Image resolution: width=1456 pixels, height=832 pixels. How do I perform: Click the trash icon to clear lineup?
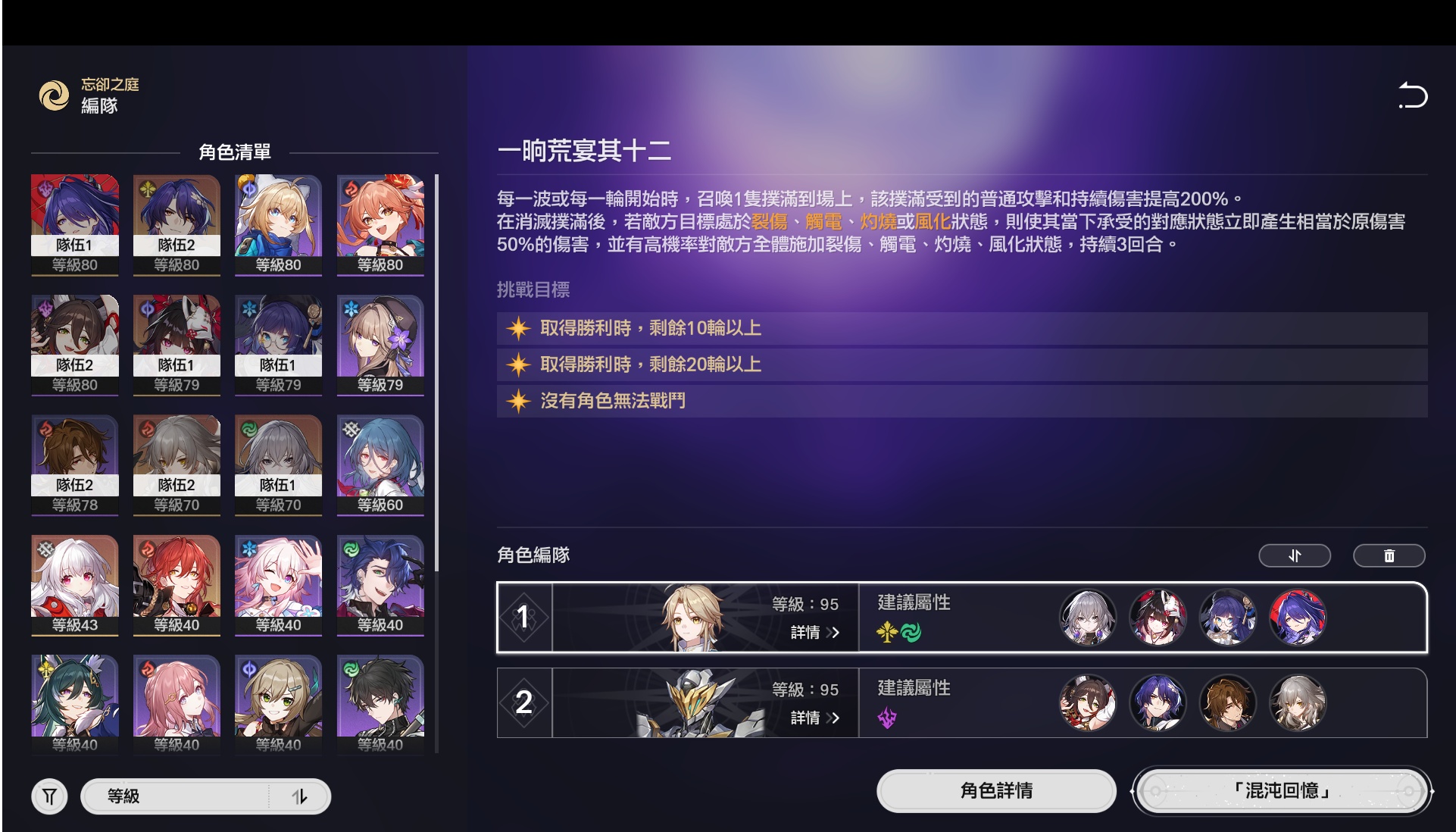pyautogui.click(x=1389, y=555)
